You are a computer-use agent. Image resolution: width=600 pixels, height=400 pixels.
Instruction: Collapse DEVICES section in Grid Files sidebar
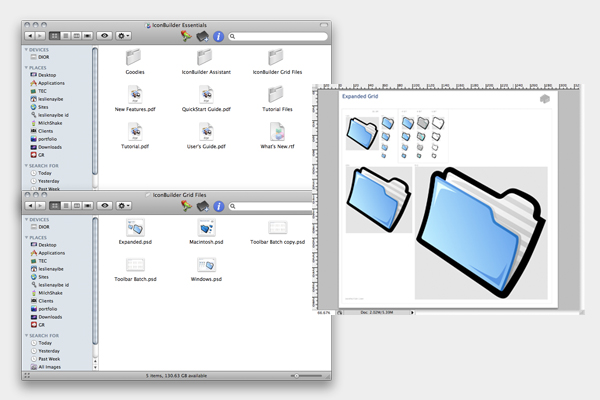coord(26,220)
